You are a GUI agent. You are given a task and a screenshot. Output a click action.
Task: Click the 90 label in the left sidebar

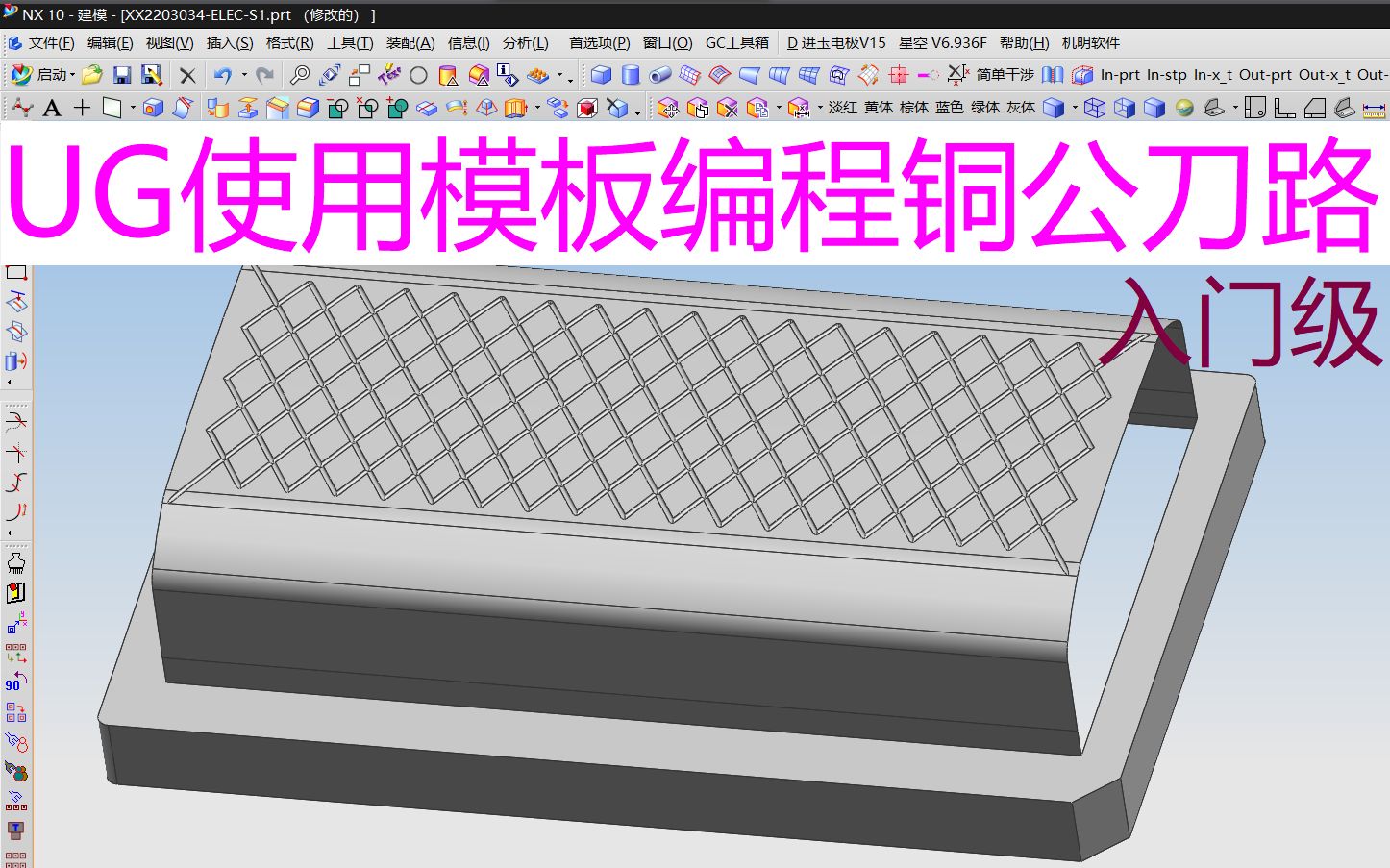13,685
